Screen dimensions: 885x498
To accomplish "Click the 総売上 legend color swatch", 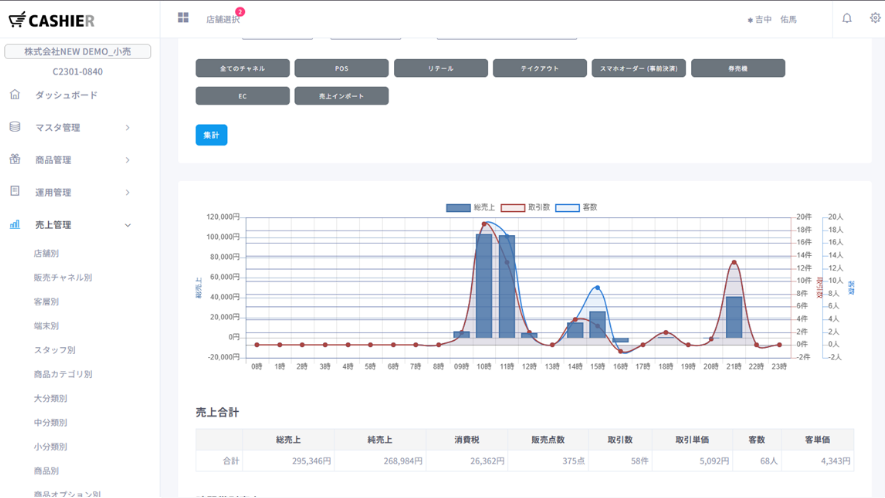I will point(458,208).
